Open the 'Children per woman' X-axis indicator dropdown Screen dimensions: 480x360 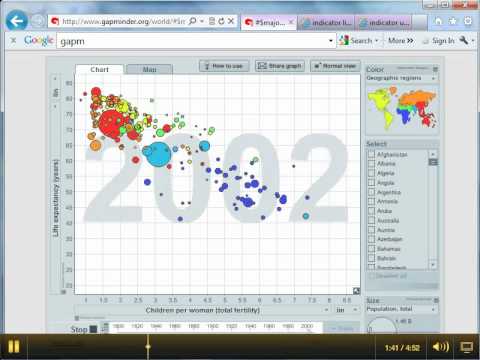tap(203, 310)
